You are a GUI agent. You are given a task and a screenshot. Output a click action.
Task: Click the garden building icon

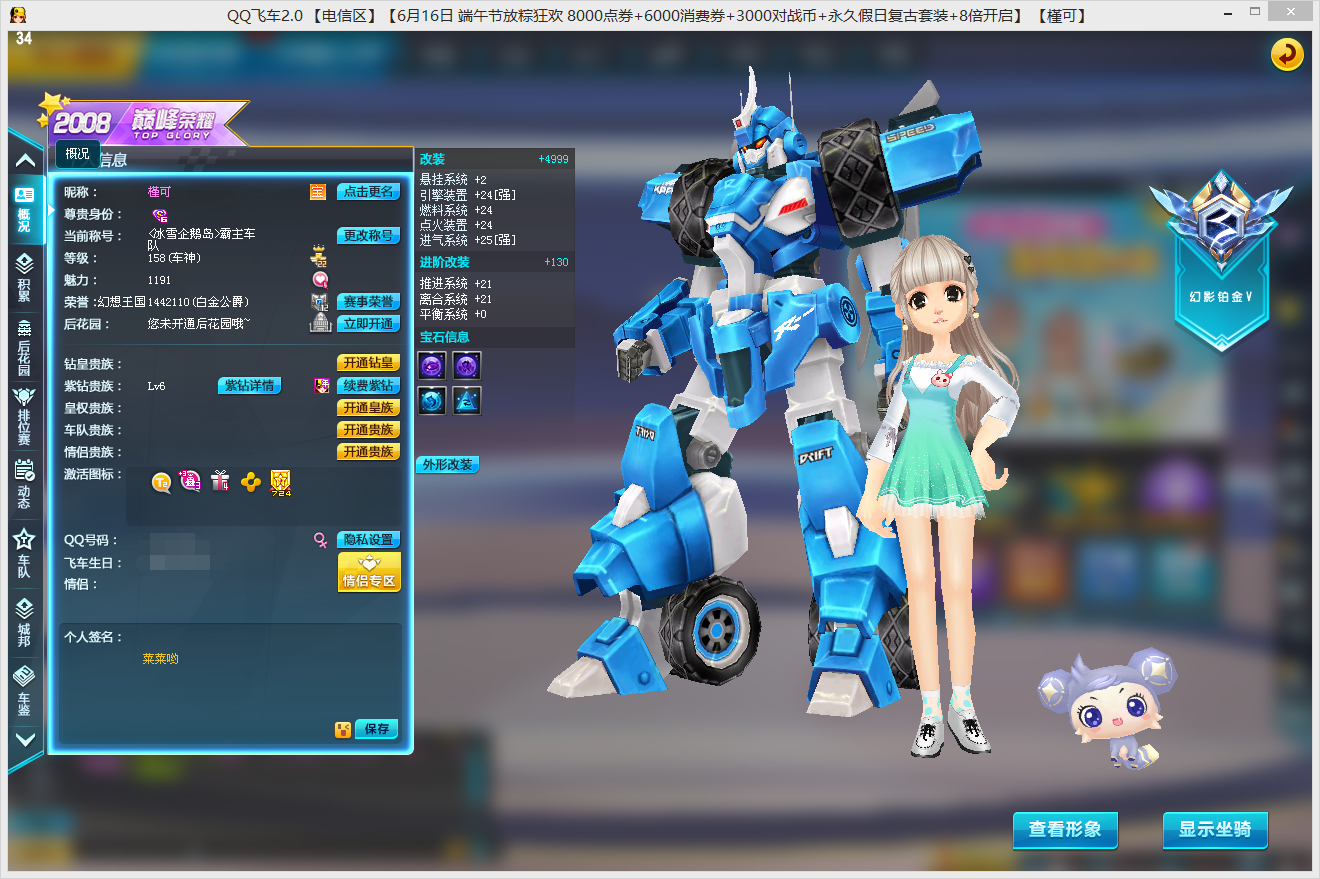coord(320,323)
